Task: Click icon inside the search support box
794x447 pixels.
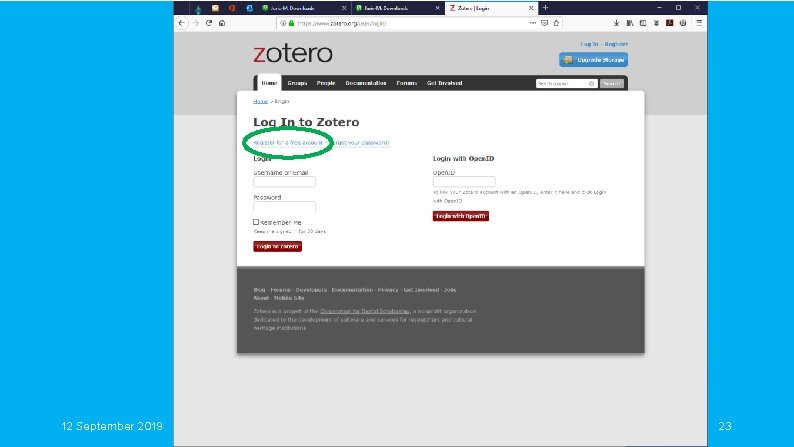Action: (591, 84)
